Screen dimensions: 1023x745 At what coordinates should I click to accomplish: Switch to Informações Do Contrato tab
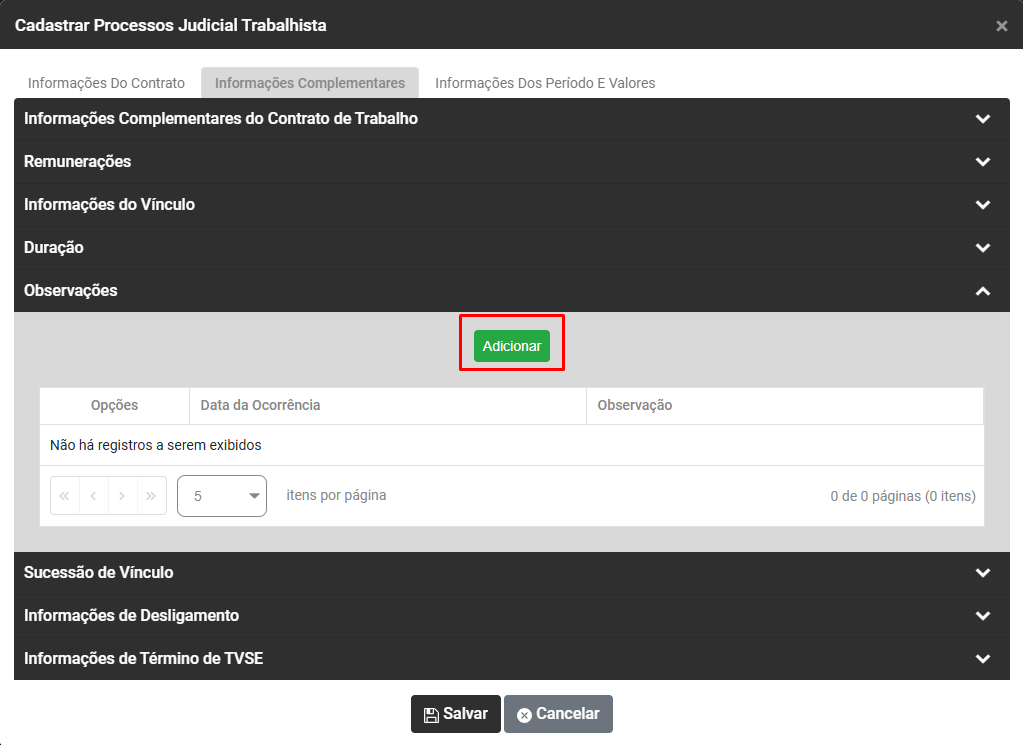(x=106, y=83)
